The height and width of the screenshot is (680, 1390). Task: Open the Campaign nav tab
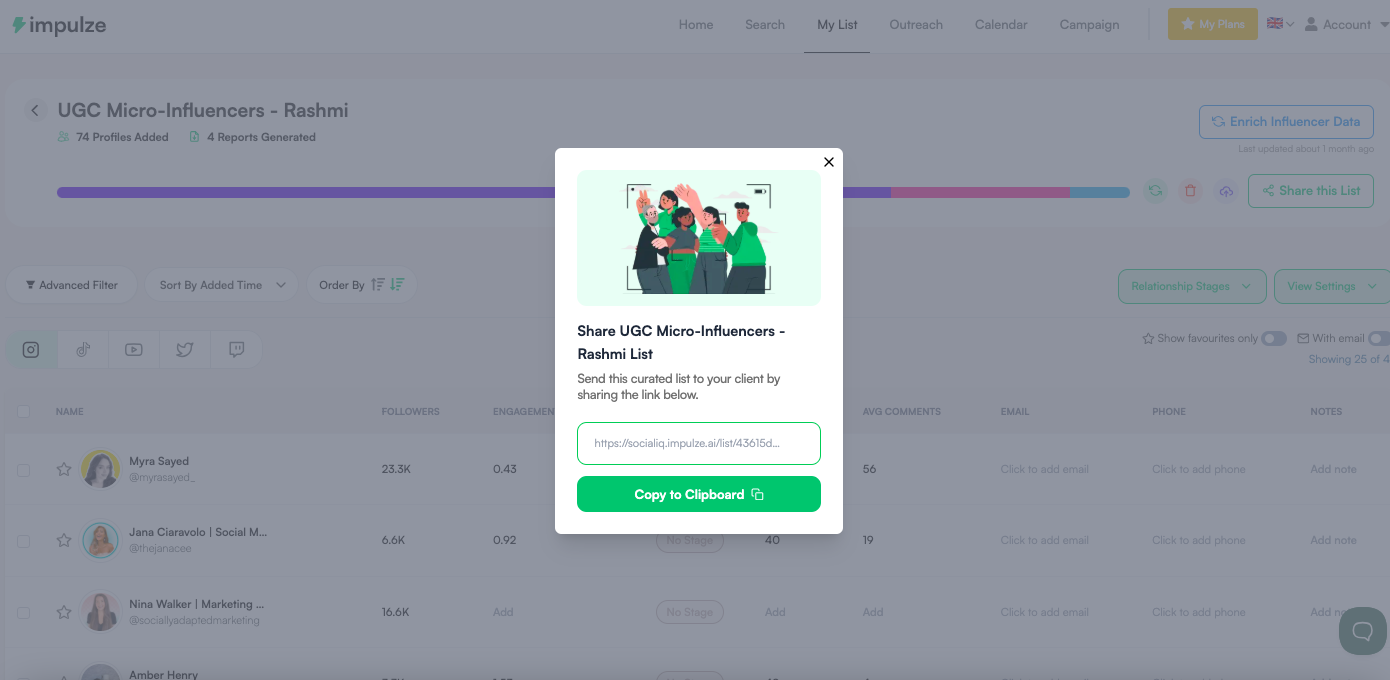(1089, 25)
